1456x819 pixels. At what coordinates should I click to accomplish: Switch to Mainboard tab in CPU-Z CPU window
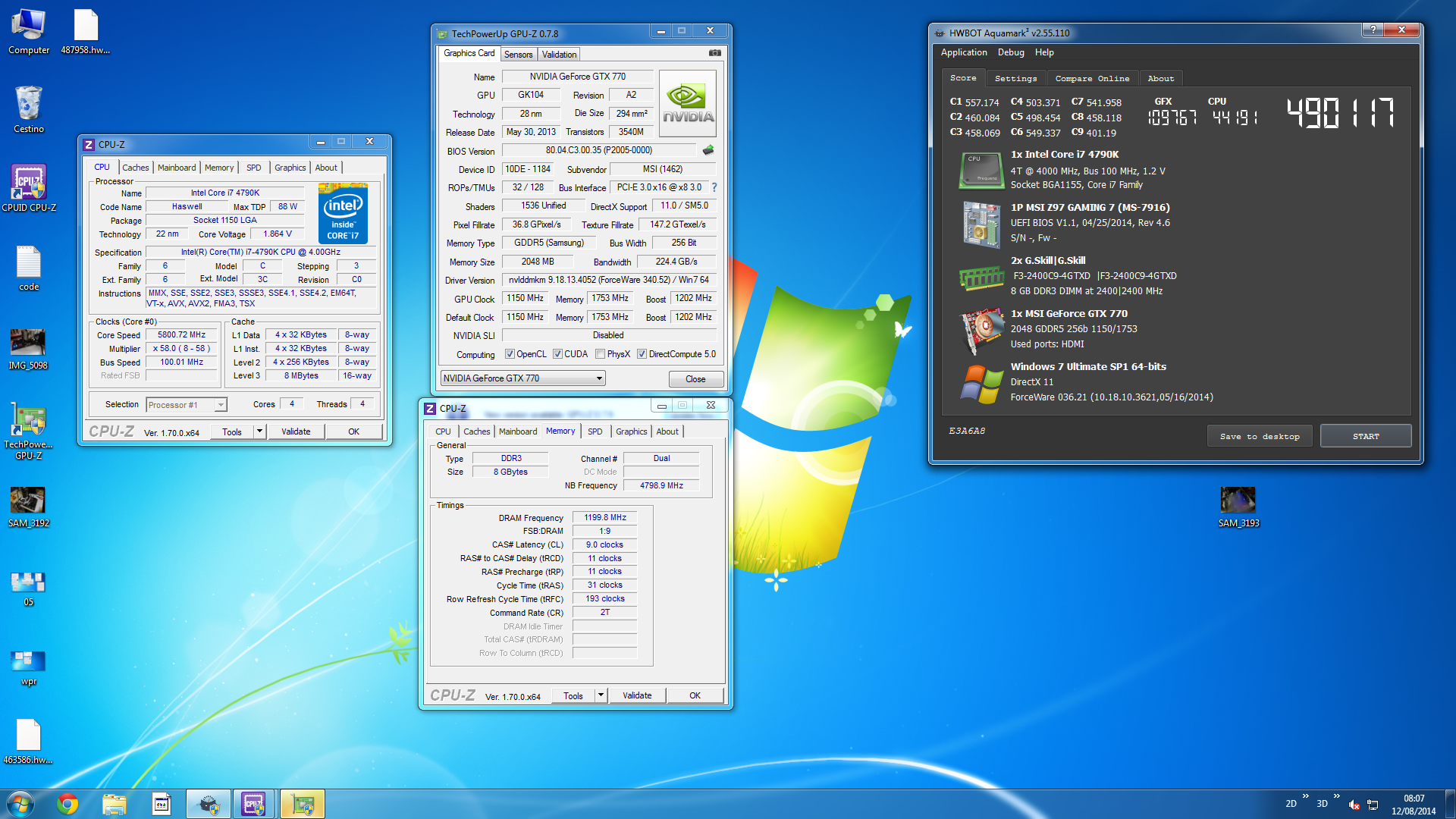coord(177,168)
